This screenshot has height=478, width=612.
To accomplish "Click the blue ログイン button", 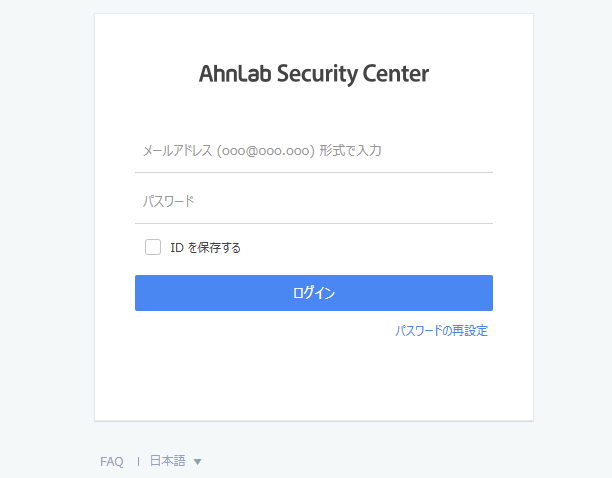I will pos(314,293).
